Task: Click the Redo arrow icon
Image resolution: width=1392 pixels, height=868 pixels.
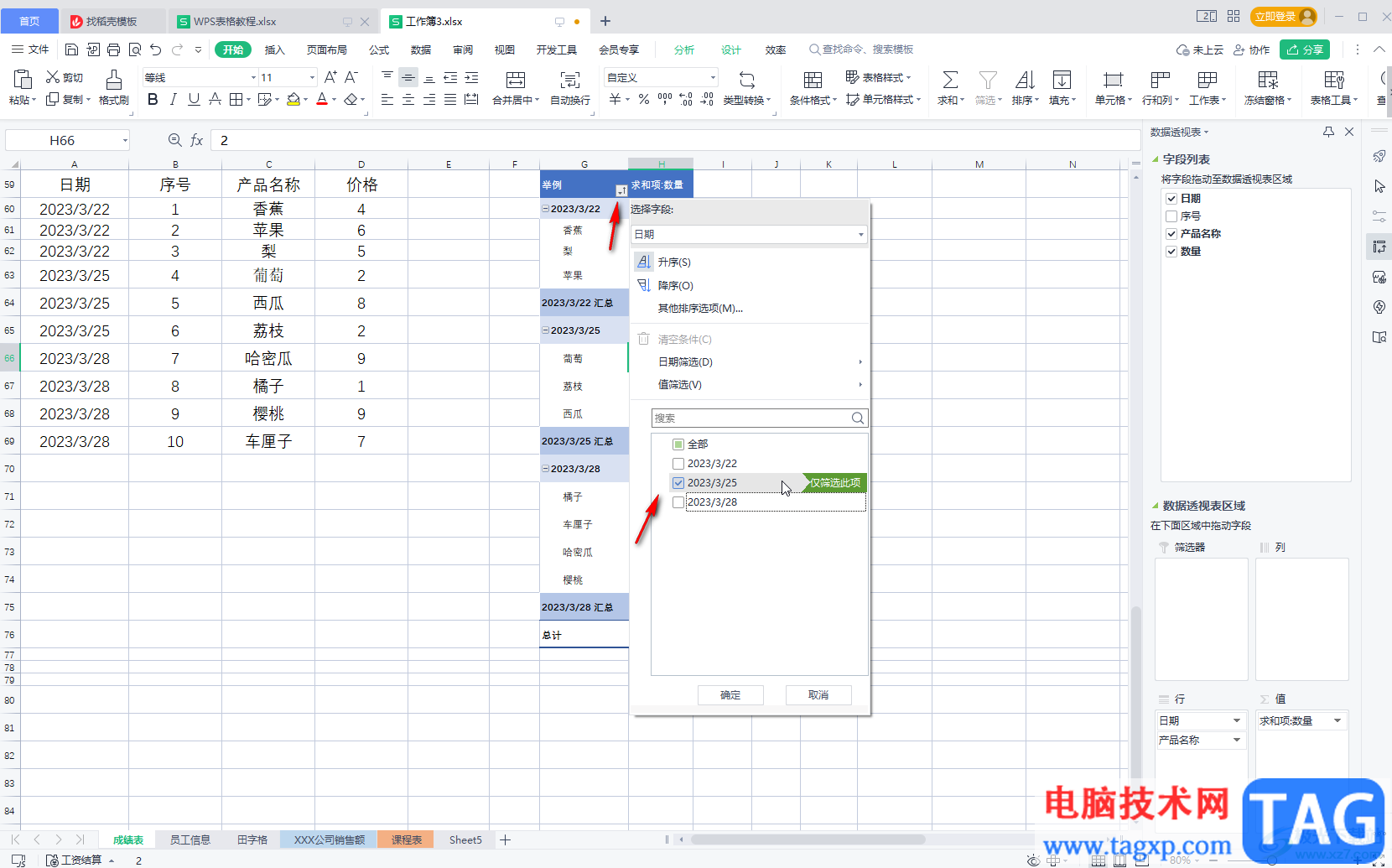Action: pos(177,49)
